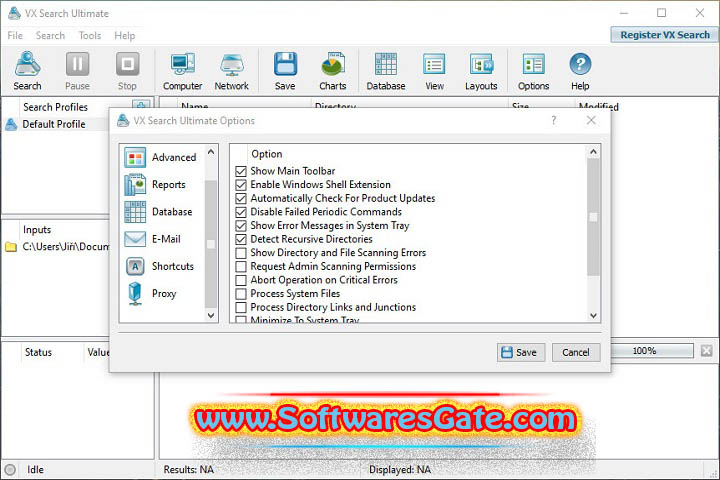The height and width of the screenshot is (480, 720).
Task: Toggle Disable Failed Periodic Commands checkbox
Action: point(241,212)
